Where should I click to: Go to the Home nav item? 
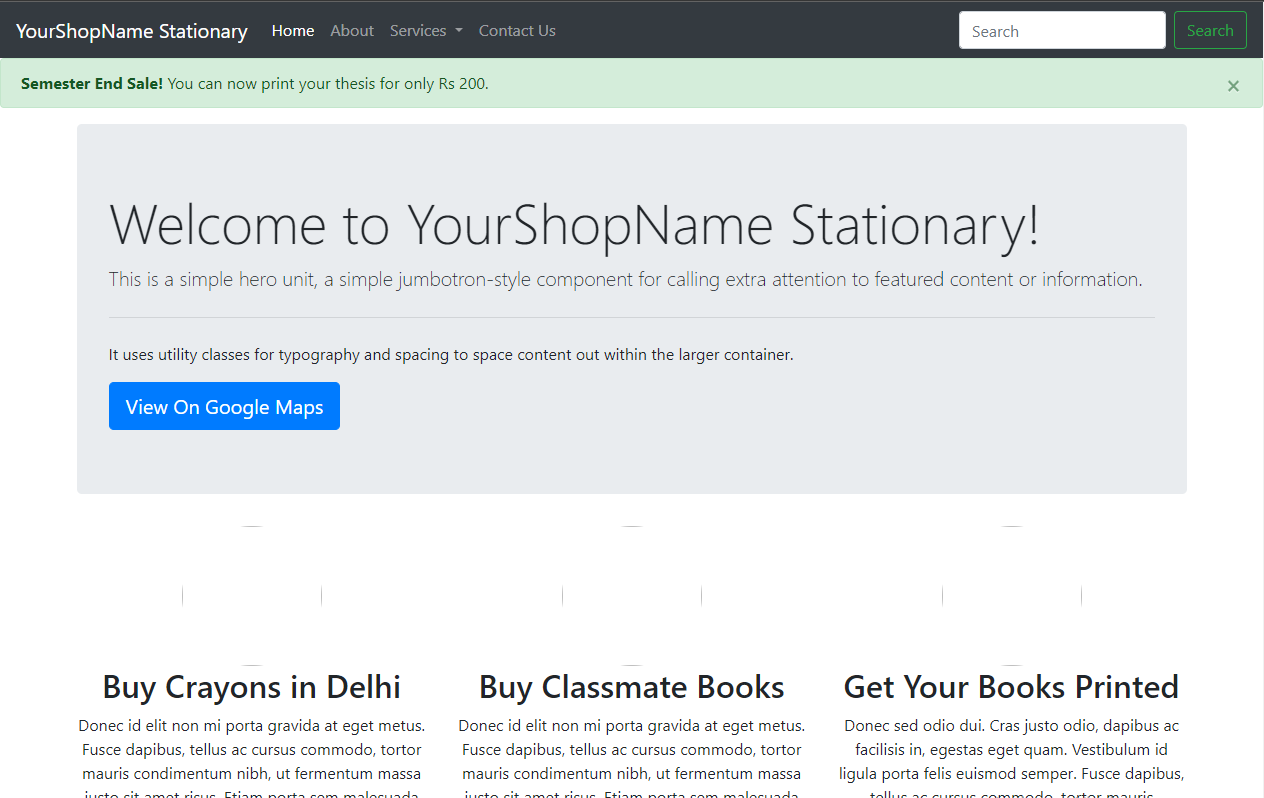[x=293, y=31]
